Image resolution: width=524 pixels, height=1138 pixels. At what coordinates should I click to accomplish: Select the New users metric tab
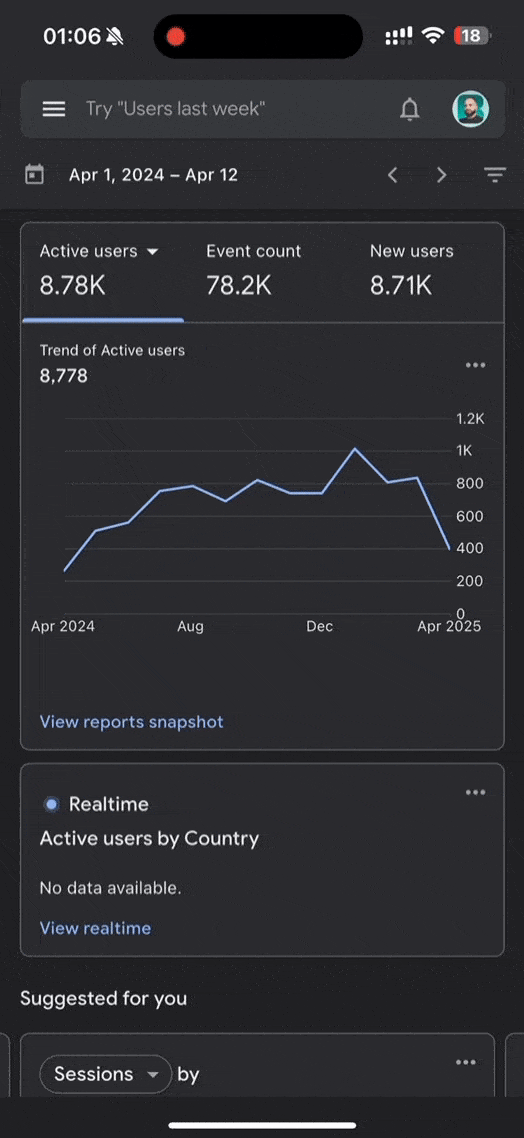click(412, 269)
